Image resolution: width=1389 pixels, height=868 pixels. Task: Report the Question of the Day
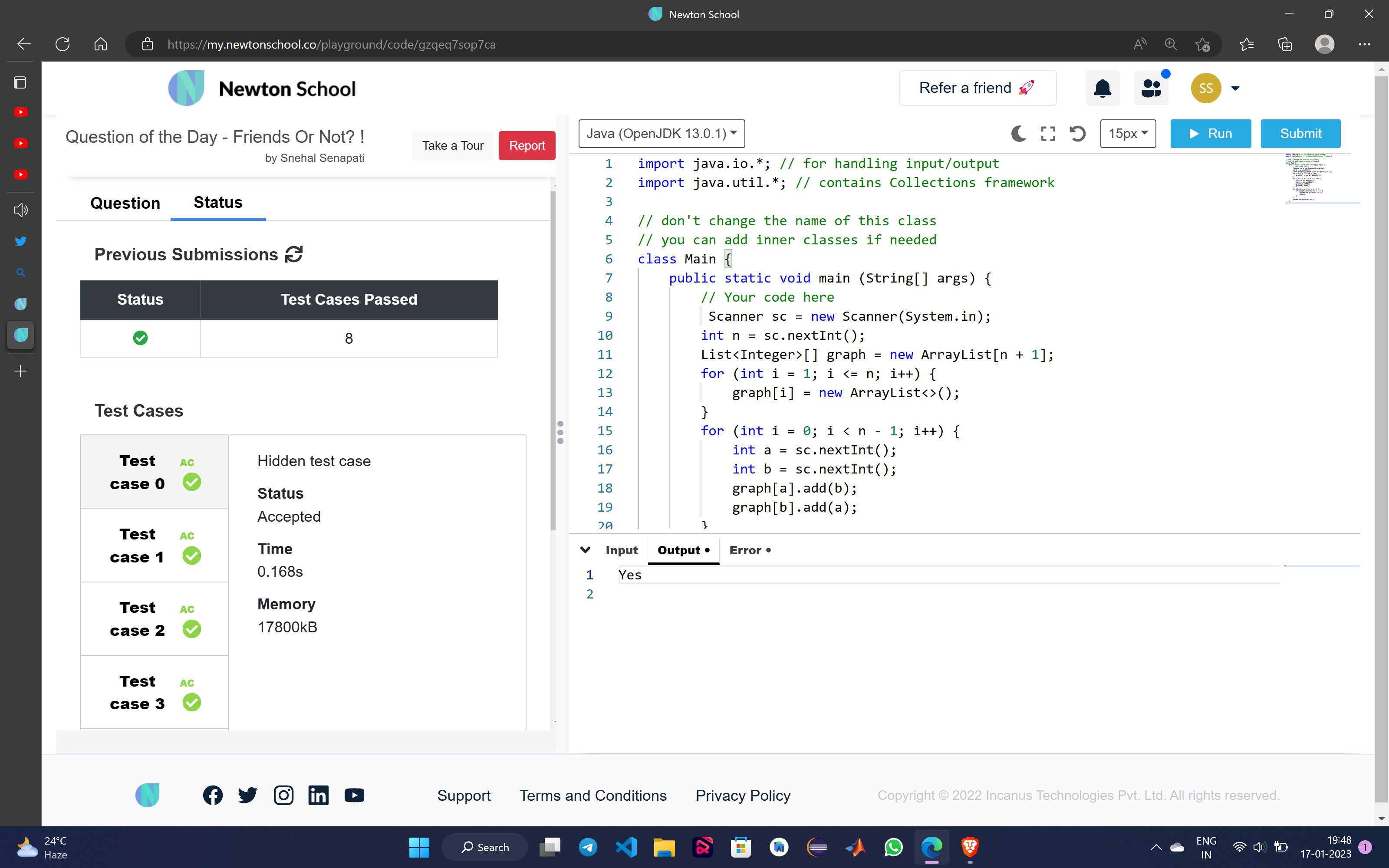click(527, 145)
